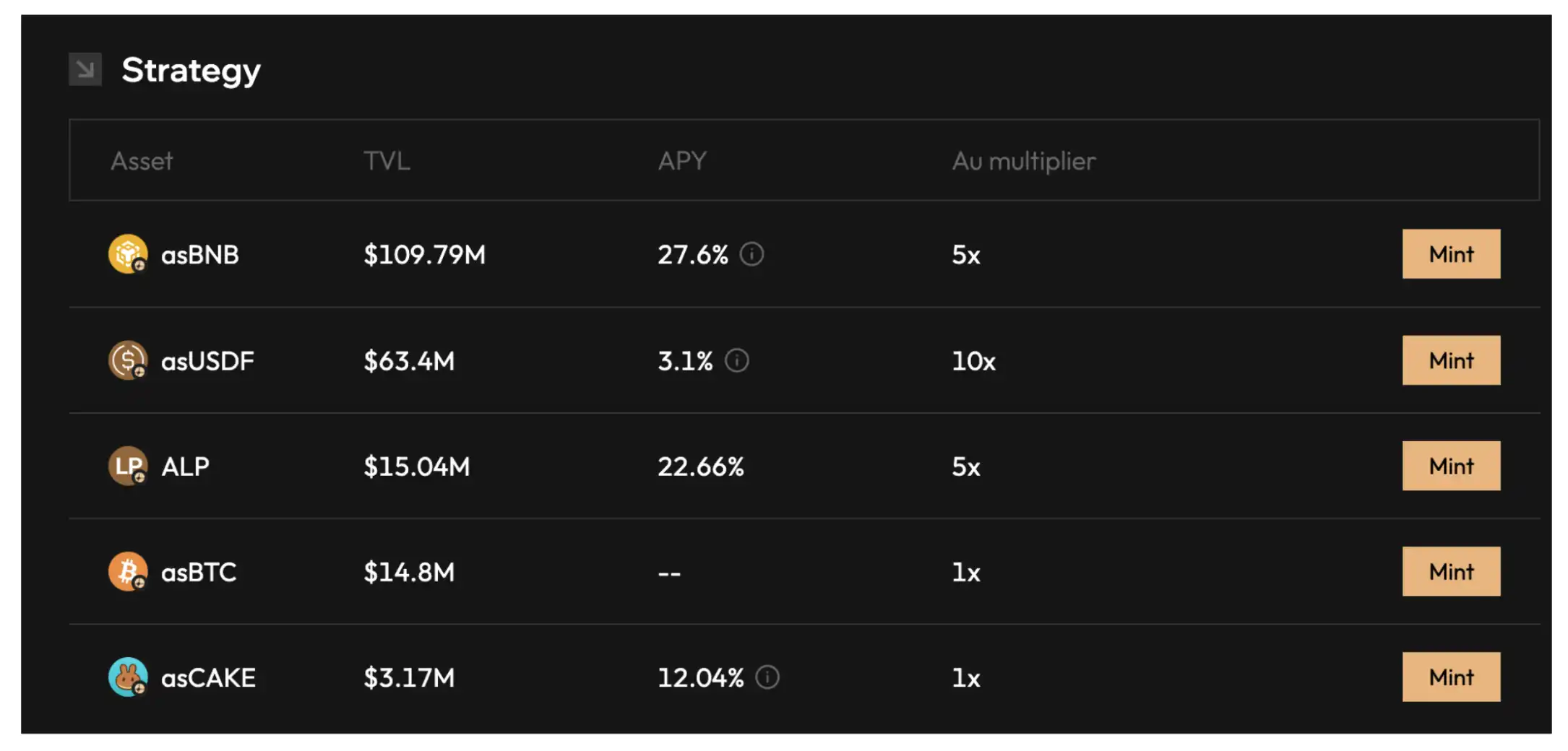
Task: Mint asCAKE using its Mint button
Action: click(x=1451, y=677)
